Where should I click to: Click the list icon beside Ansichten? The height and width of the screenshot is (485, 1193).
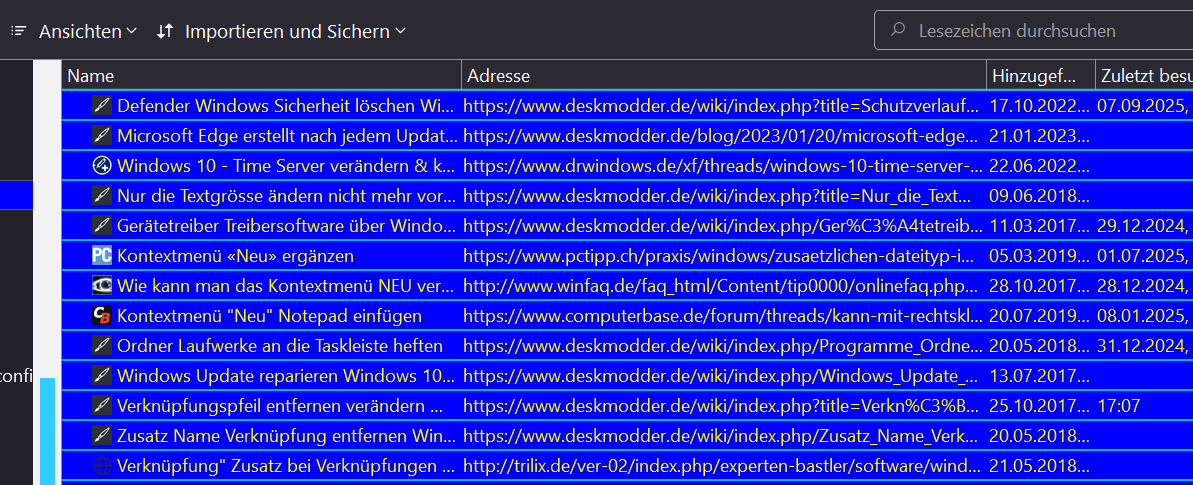coord(19,31)
